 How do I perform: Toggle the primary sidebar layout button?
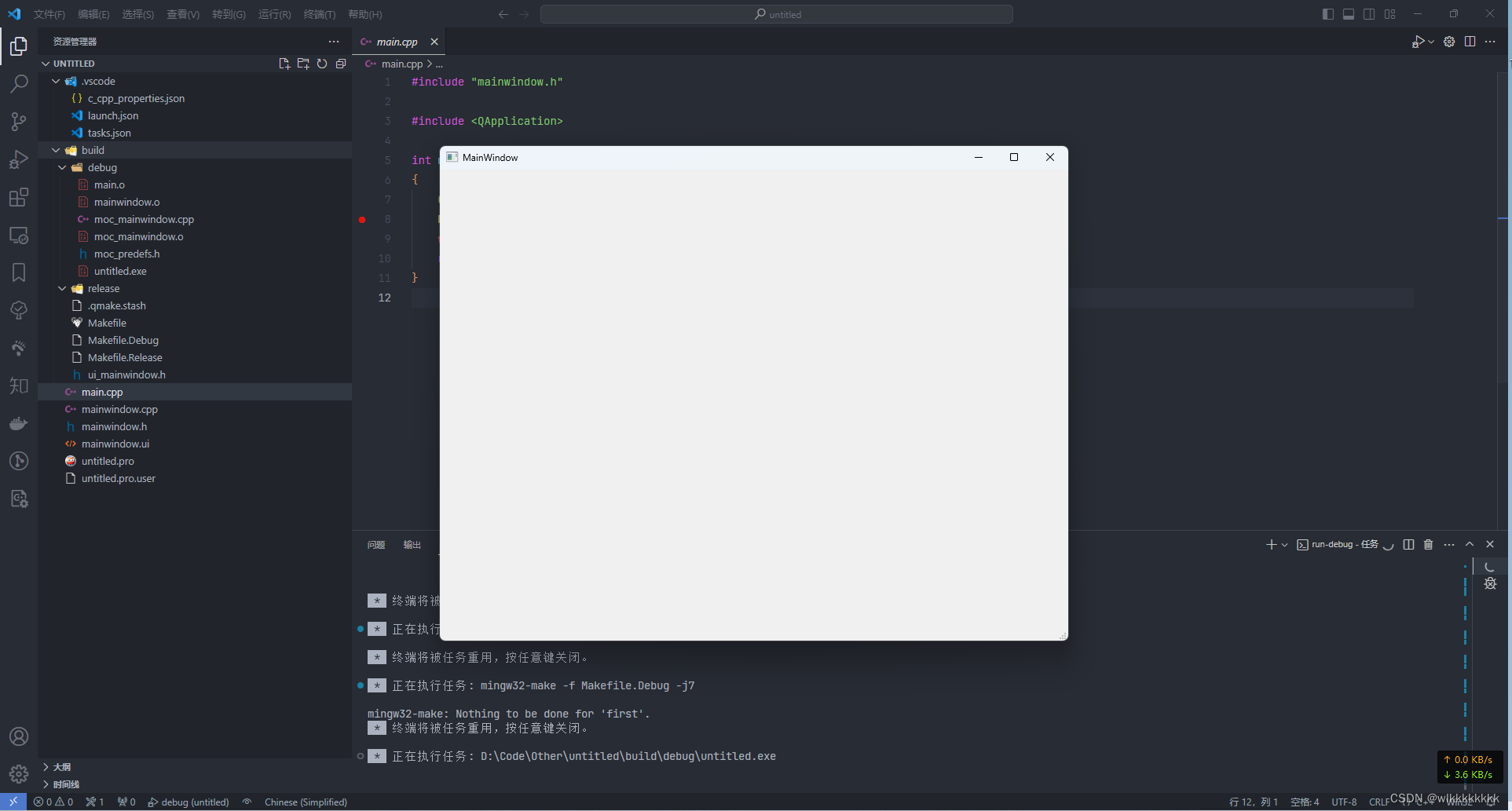point(1328,14)
